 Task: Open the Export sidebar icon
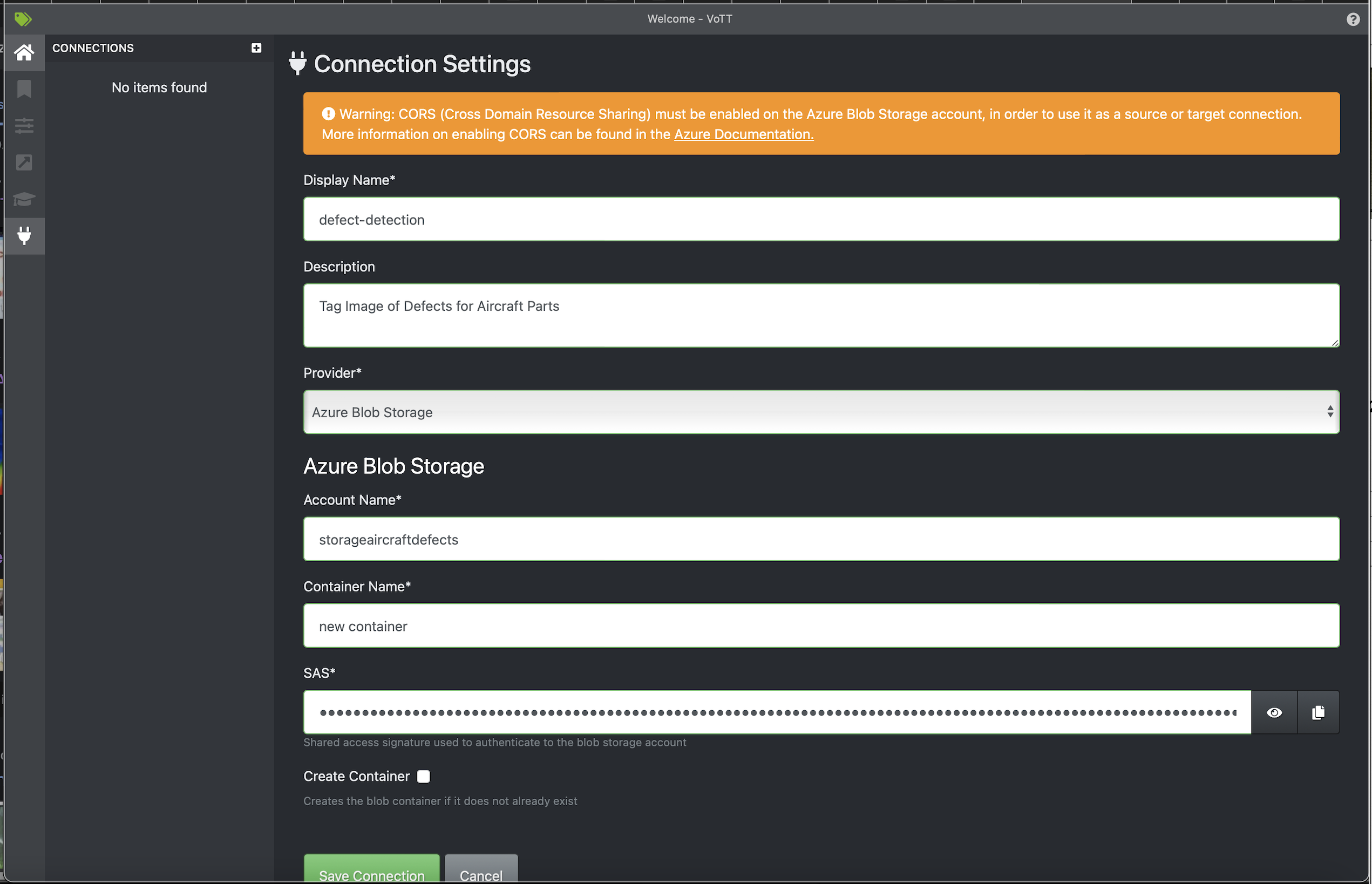pyautogui.click(x=24, y=162)
